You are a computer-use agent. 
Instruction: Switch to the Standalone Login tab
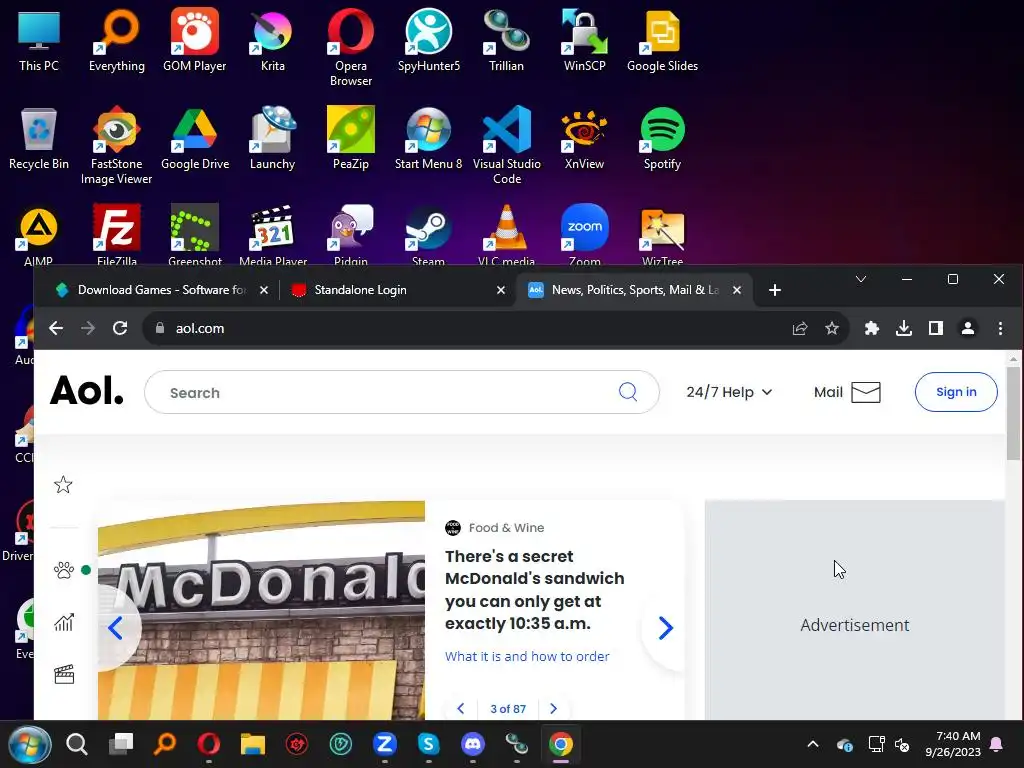tap(398, 290)
